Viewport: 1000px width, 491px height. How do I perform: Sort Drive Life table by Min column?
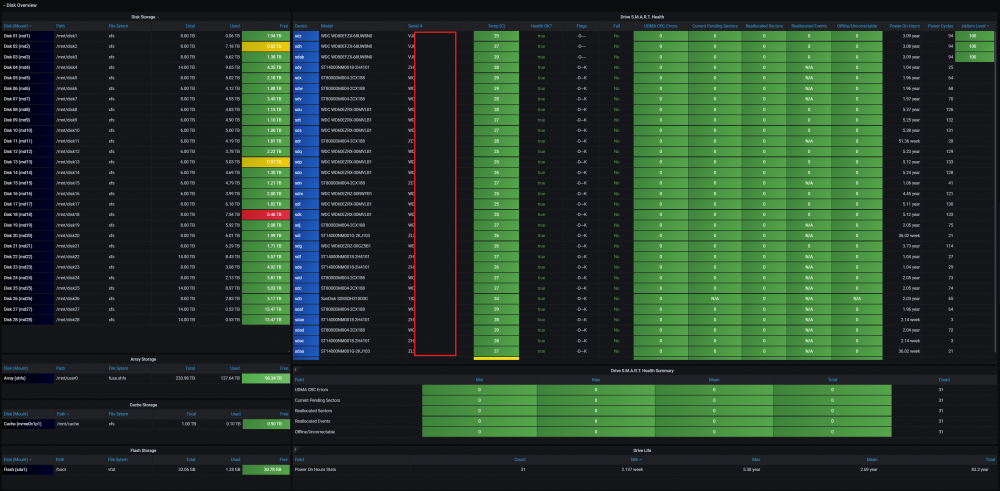[x=636, y=458]
